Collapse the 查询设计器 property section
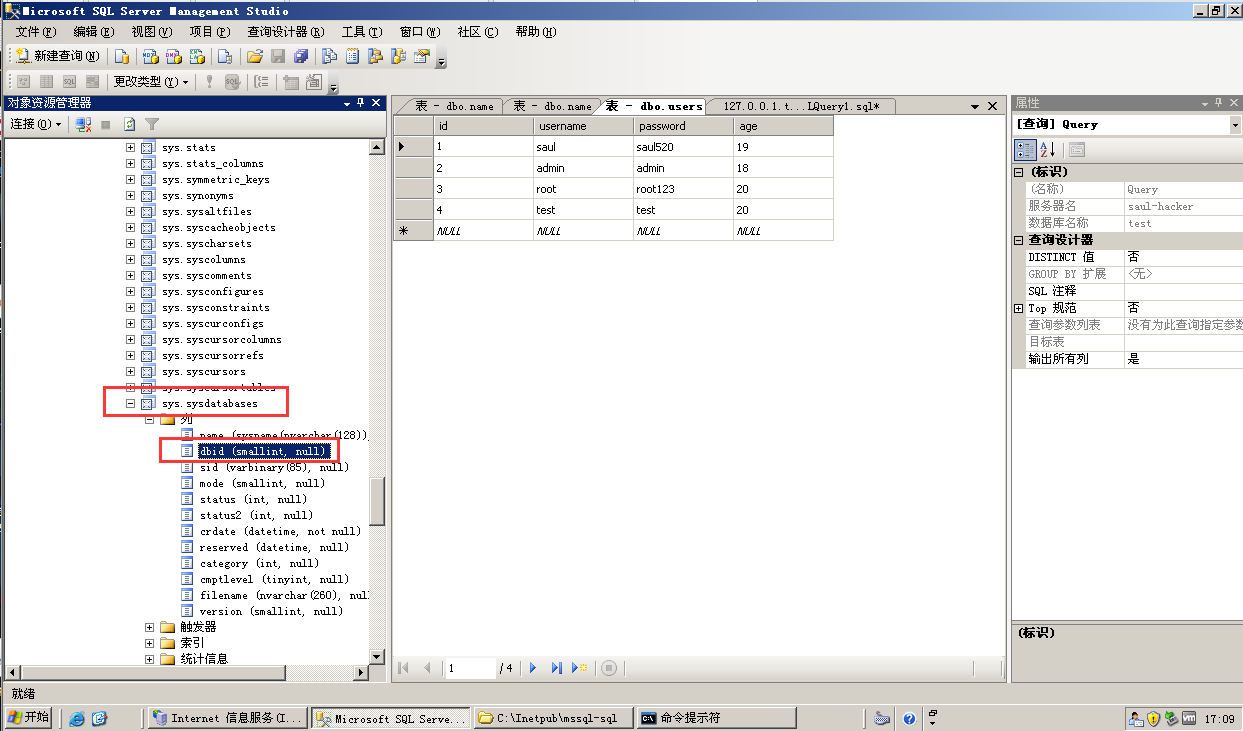This screenshot has height=731, width=1243. (1019, 240)
